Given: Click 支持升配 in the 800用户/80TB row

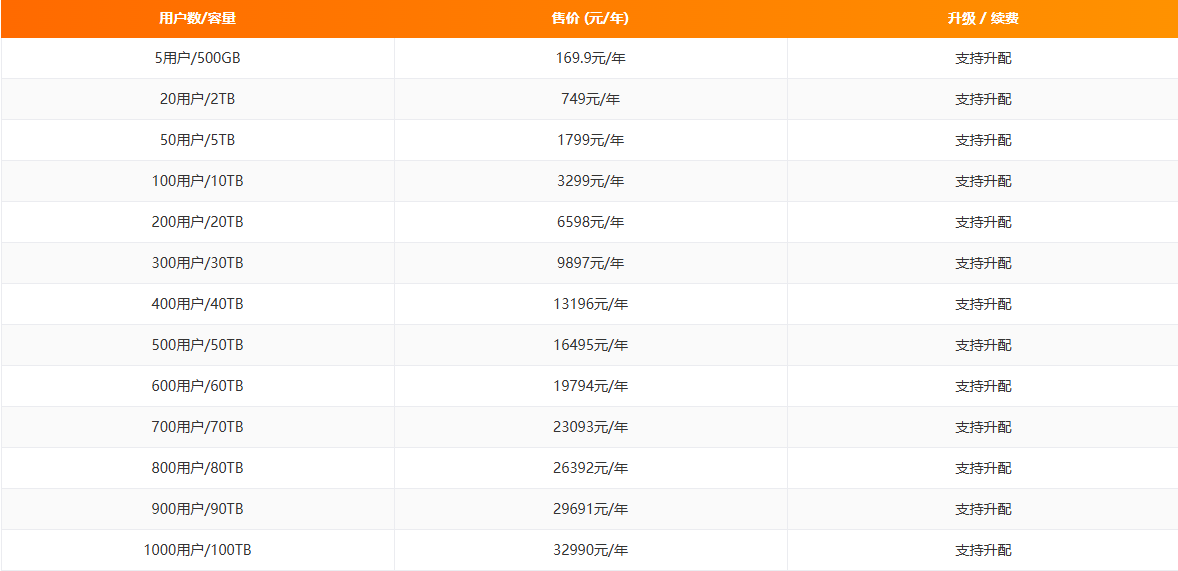Looking at the screenshot, I should point(983,468).
